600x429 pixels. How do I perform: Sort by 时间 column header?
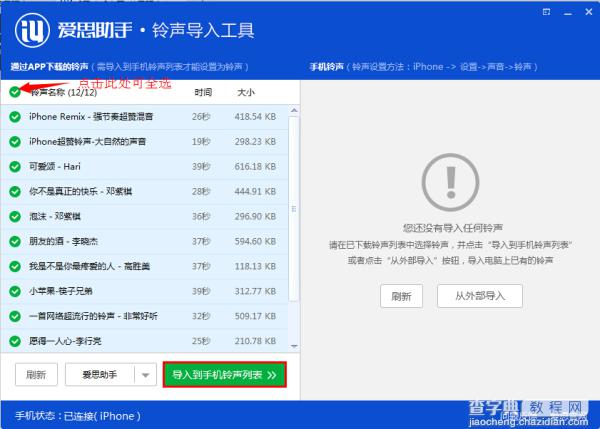pyautogui.click(x=203, y=92)
